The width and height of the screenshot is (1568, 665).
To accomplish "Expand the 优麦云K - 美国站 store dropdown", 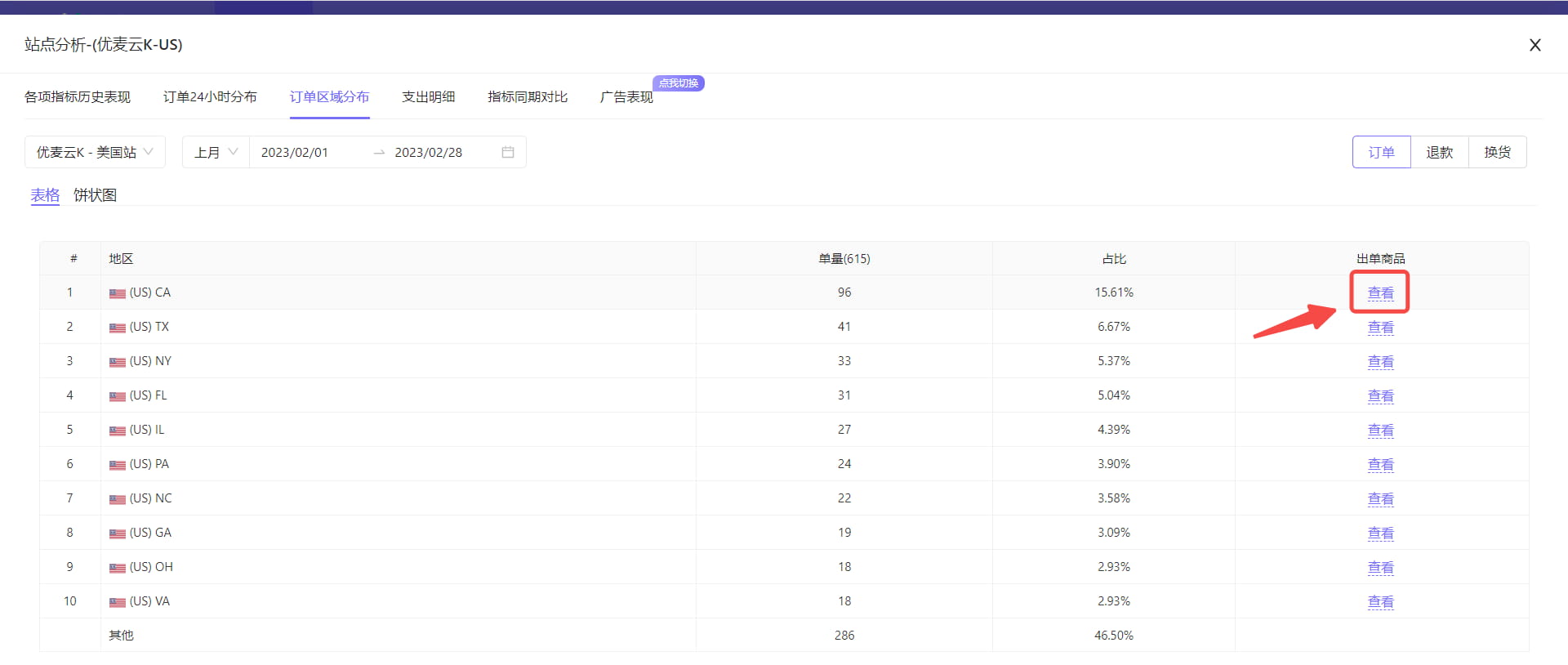I will point(95,152).
